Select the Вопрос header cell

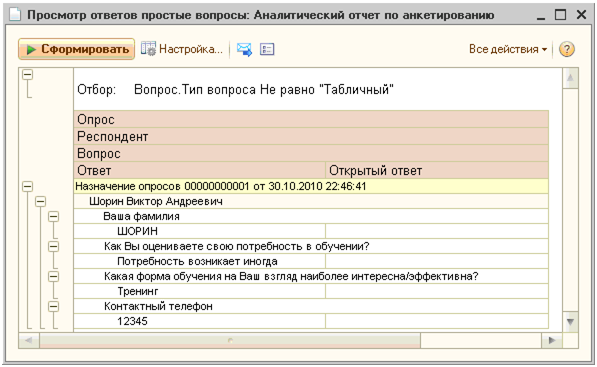coord(311,153)
